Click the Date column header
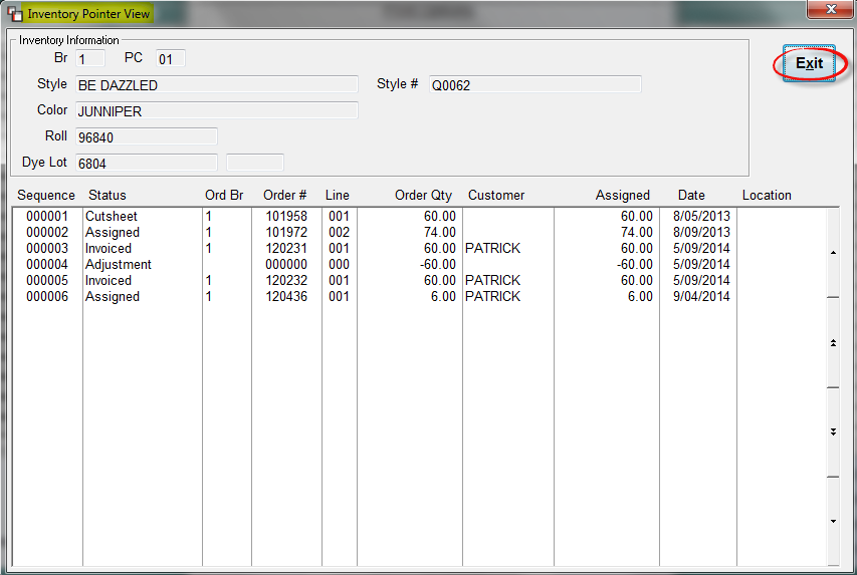Screen dimensions: 857x575 point(691,195)
